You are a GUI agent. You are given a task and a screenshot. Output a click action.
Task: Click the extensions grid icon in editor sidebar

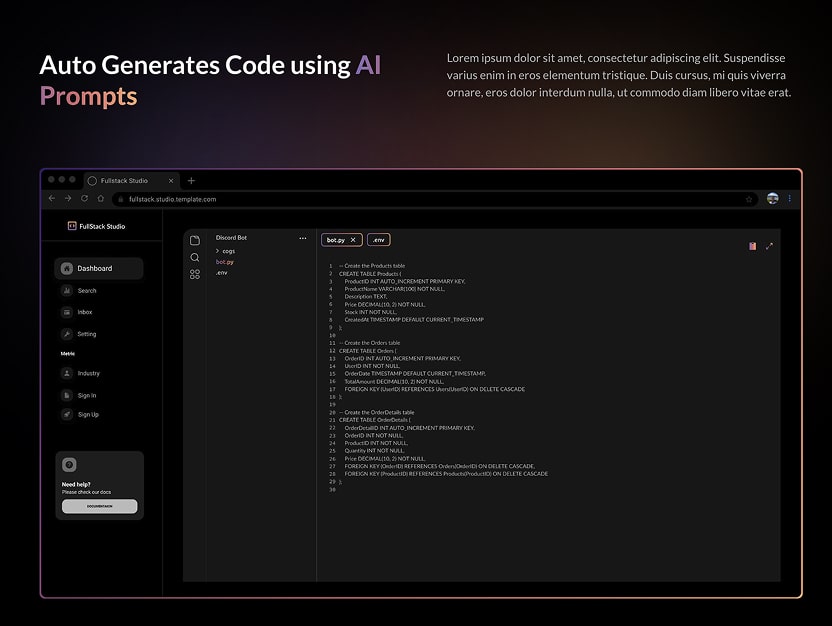pyautogui.click(x=194, y=274)
